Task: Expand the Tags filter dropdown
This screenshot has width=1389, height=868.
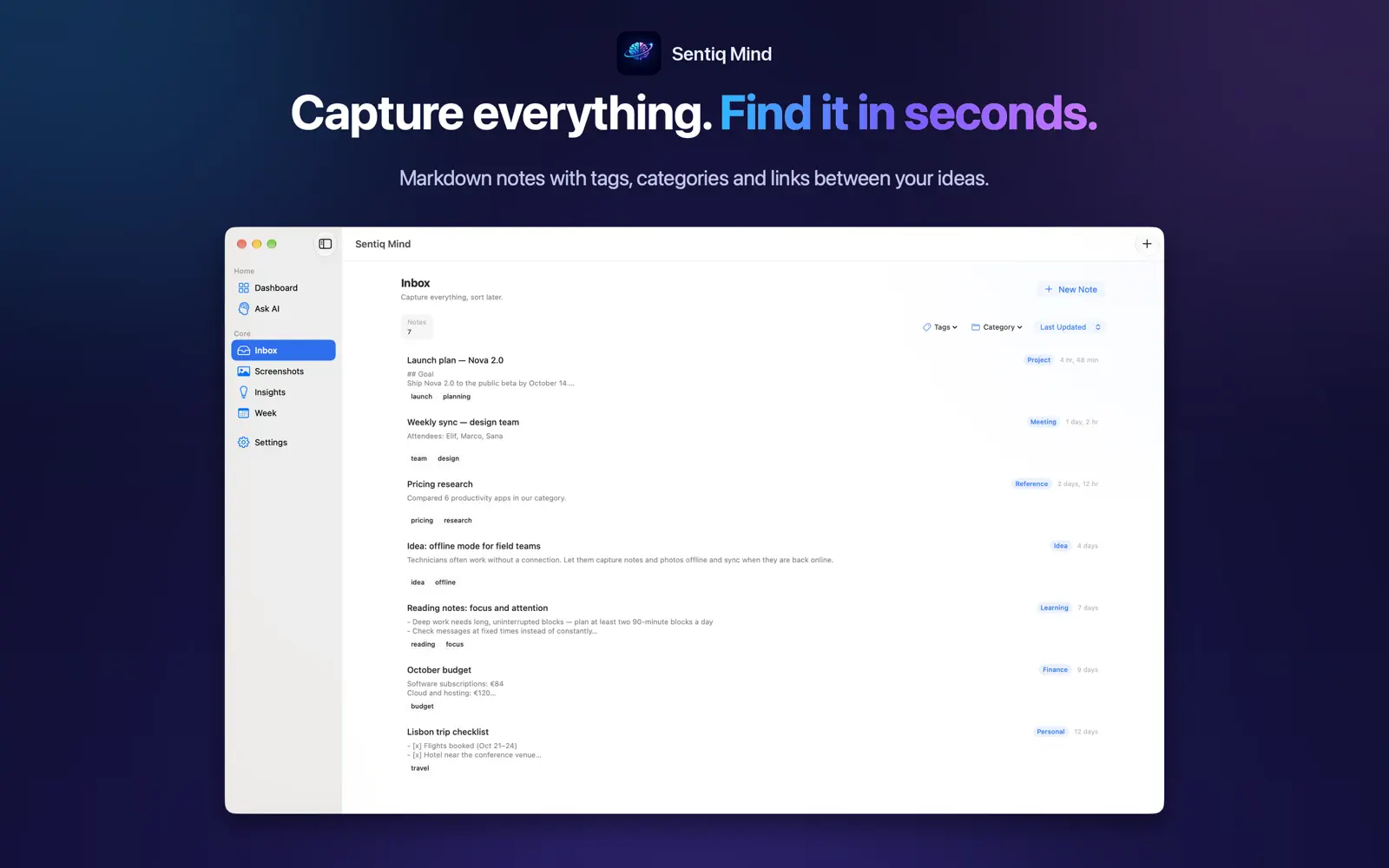Action: coord(940,327)
